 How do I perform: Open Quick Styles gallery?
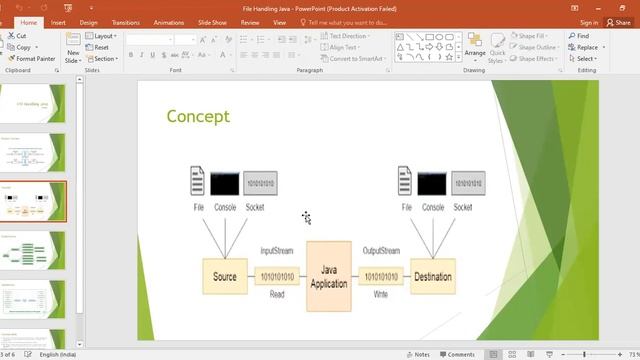(x=497, y=48)
